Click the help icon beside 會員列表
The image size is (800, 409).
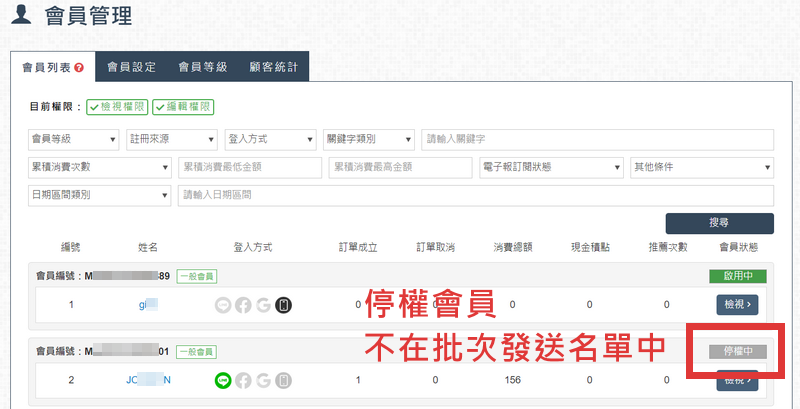coord(79,67)
